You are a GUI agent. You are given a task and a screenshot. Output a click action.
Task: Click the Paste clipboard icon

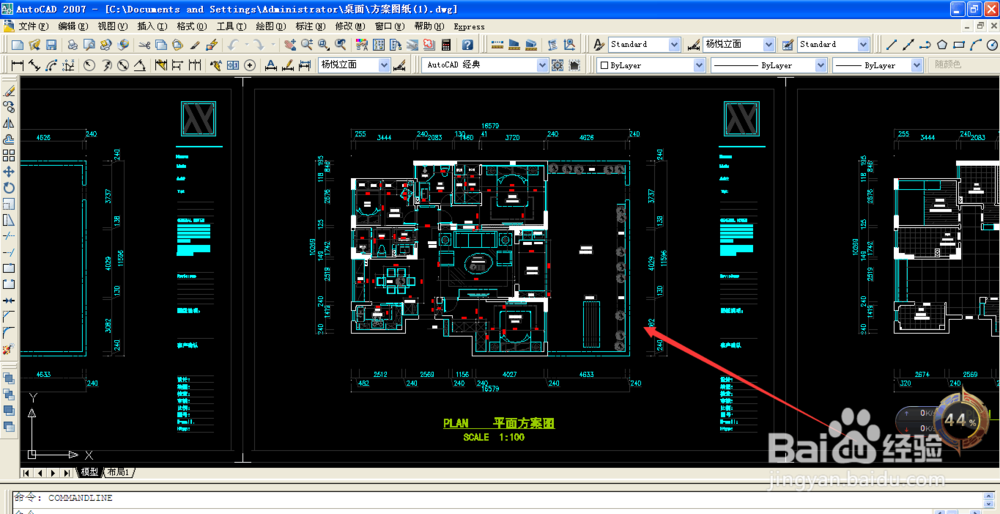(x=177, y=45)
